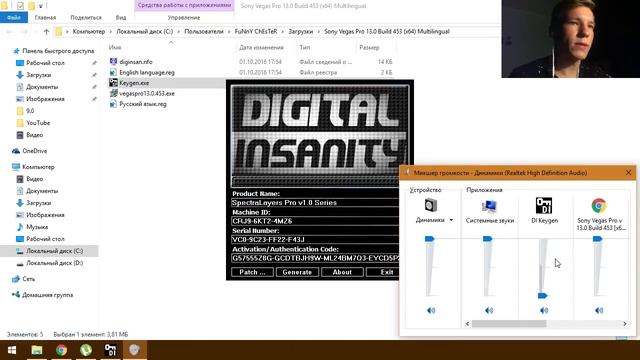Close the volume mixer window
Screen dimensions: 640x360
point(629,173)
